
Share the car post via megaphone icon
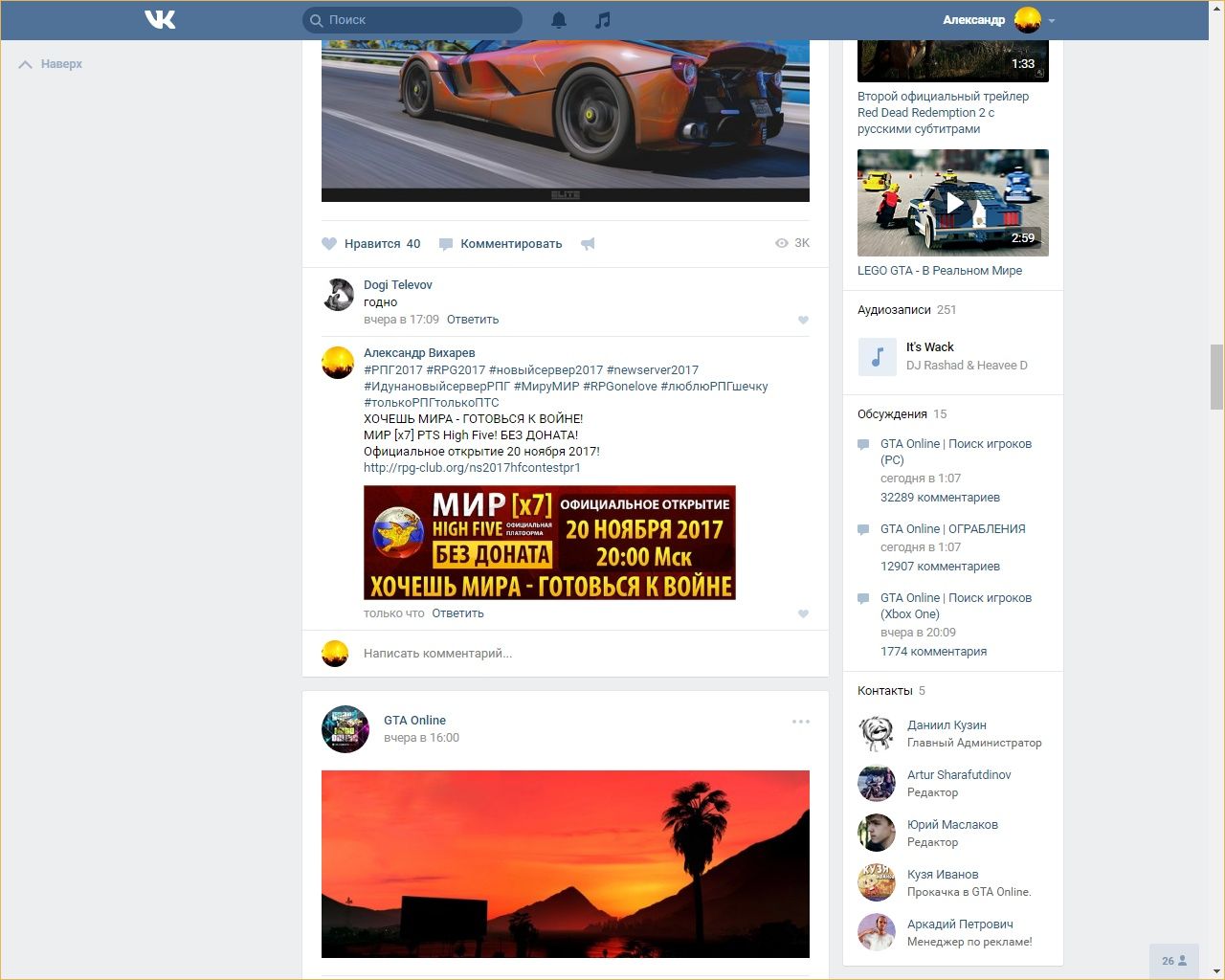coord(588,244)
